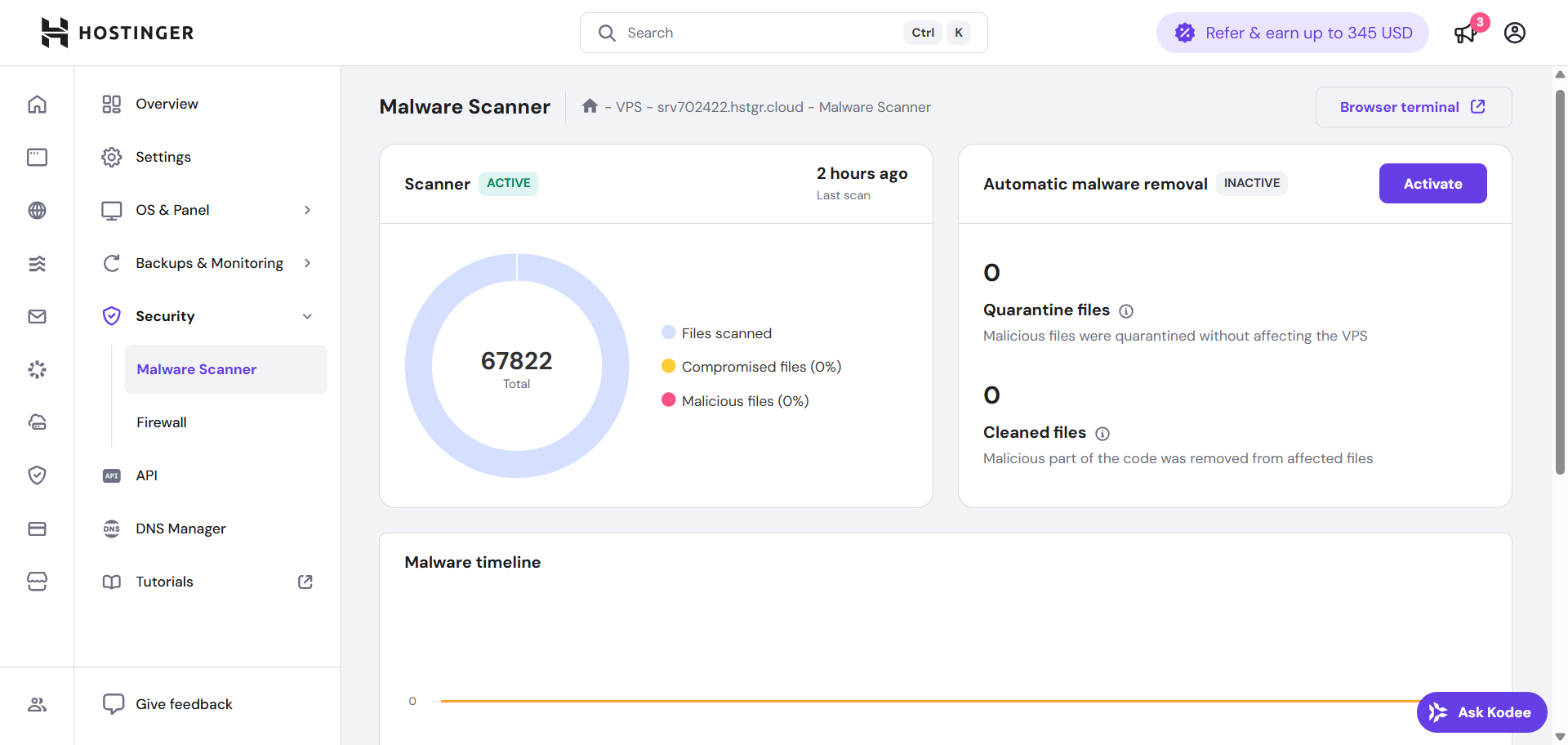
Task: Open the horizons waves icon in rail
Action: click(x=37, y=263)
